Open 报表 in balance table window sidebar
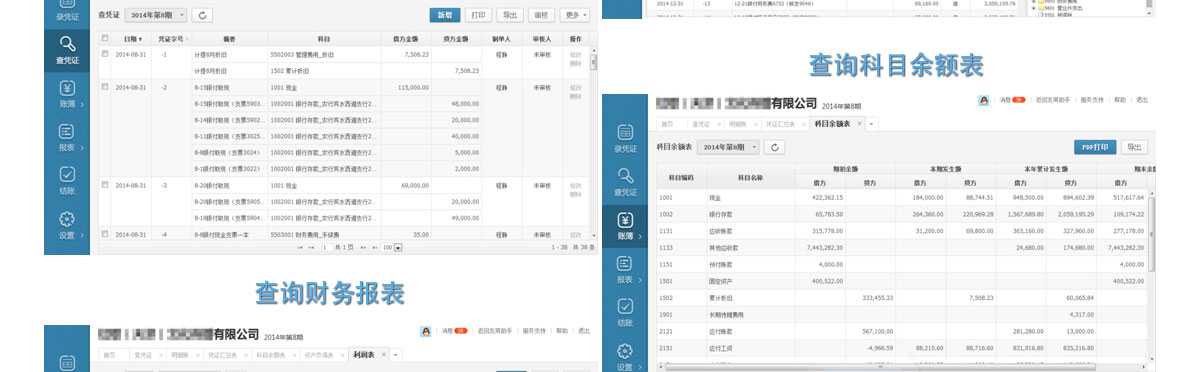This screenshot has height=372, width=1200. [625, 268]
